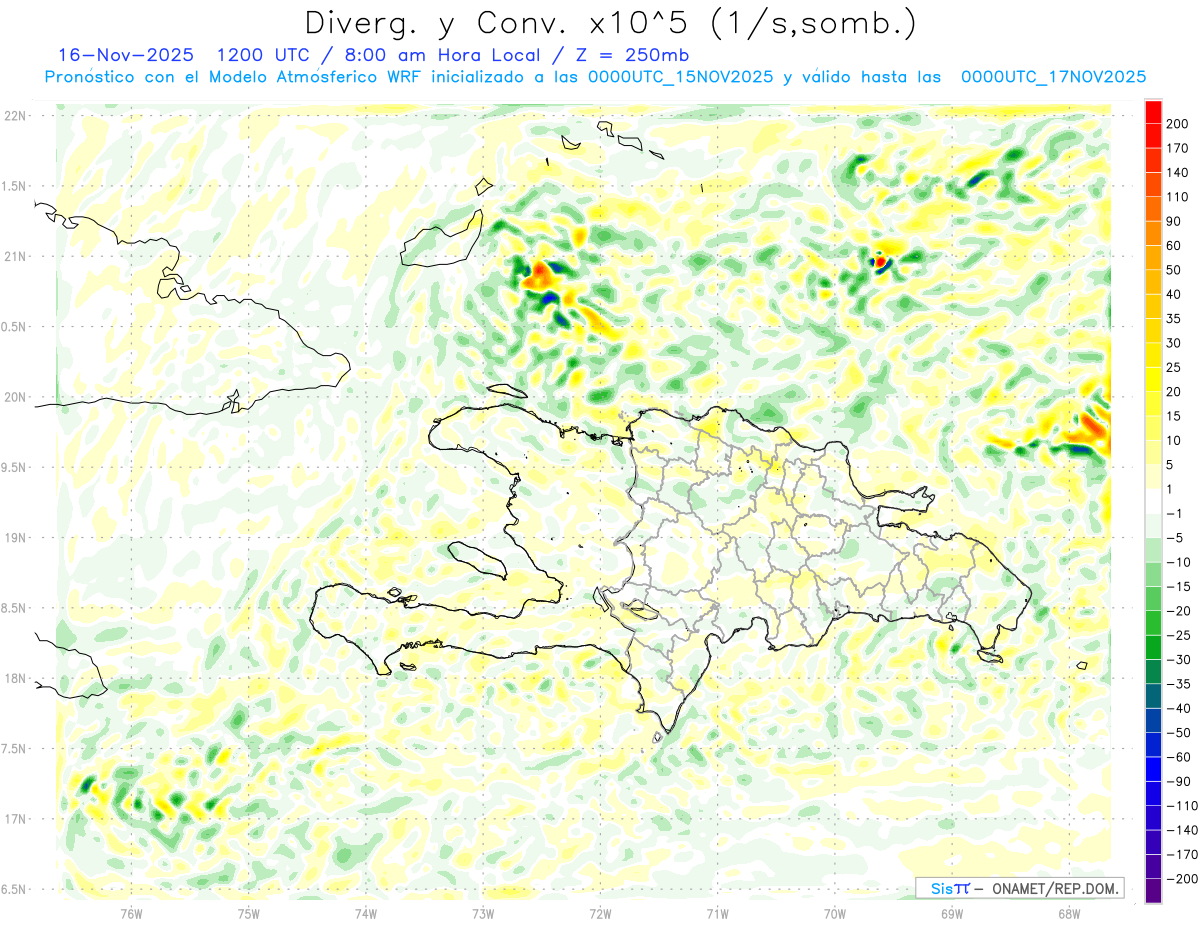
Task: Click the '0000UTC_15NOV2025' initialization time
Action: tap(680, 77)
